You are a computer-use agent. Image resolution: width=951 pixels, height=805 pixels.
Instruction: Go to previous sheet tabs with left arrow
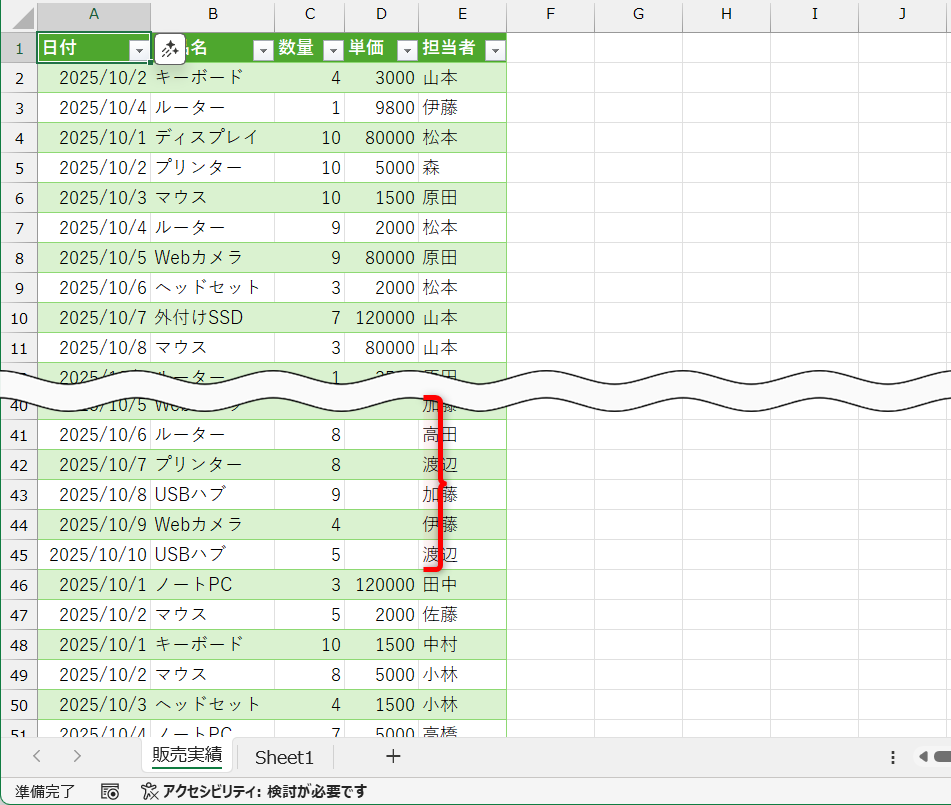[37, 756]
